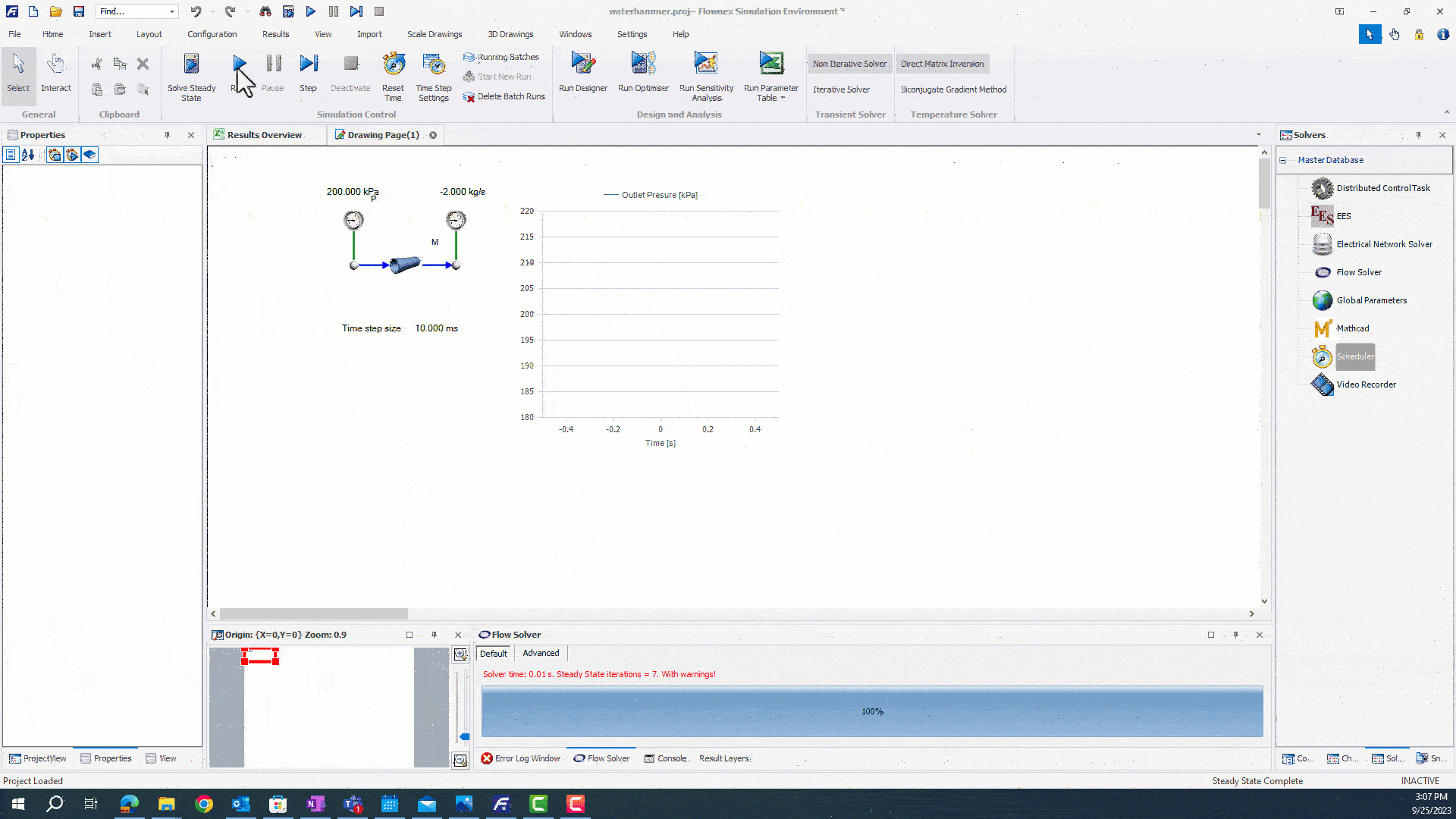Click the Undo icon in quick access toolbar
Screen dimensions: 1456x819
tap(196, 11)
